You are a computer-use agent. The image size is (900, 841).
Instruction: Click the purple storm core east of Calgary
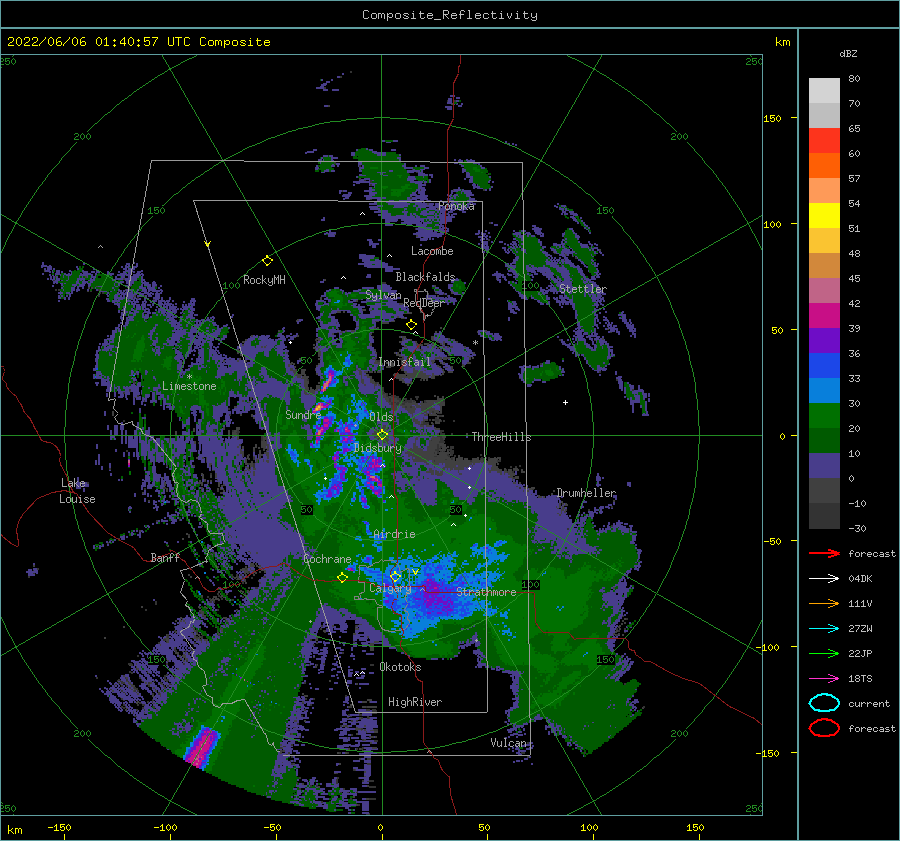(435, 598)
